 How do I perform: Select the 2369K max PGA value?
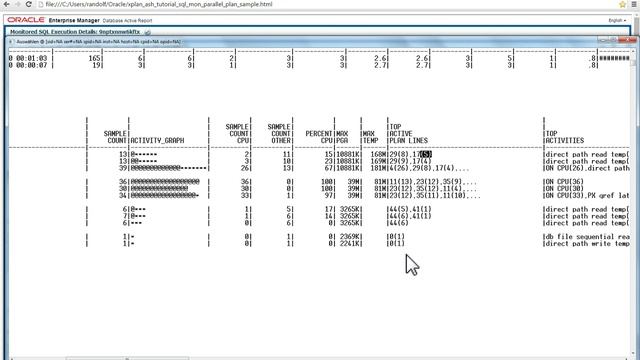[x=349, y=236]
